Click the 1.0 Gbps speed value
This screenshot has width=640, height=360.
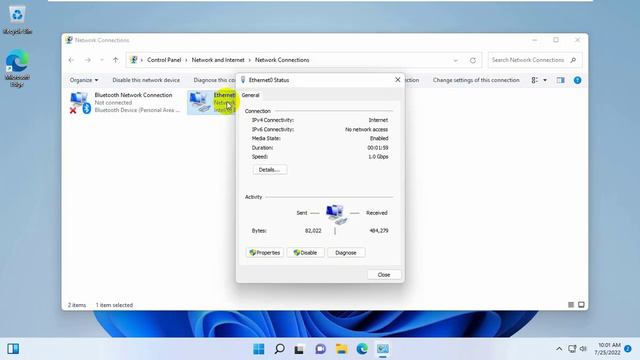tap(378, 157)
